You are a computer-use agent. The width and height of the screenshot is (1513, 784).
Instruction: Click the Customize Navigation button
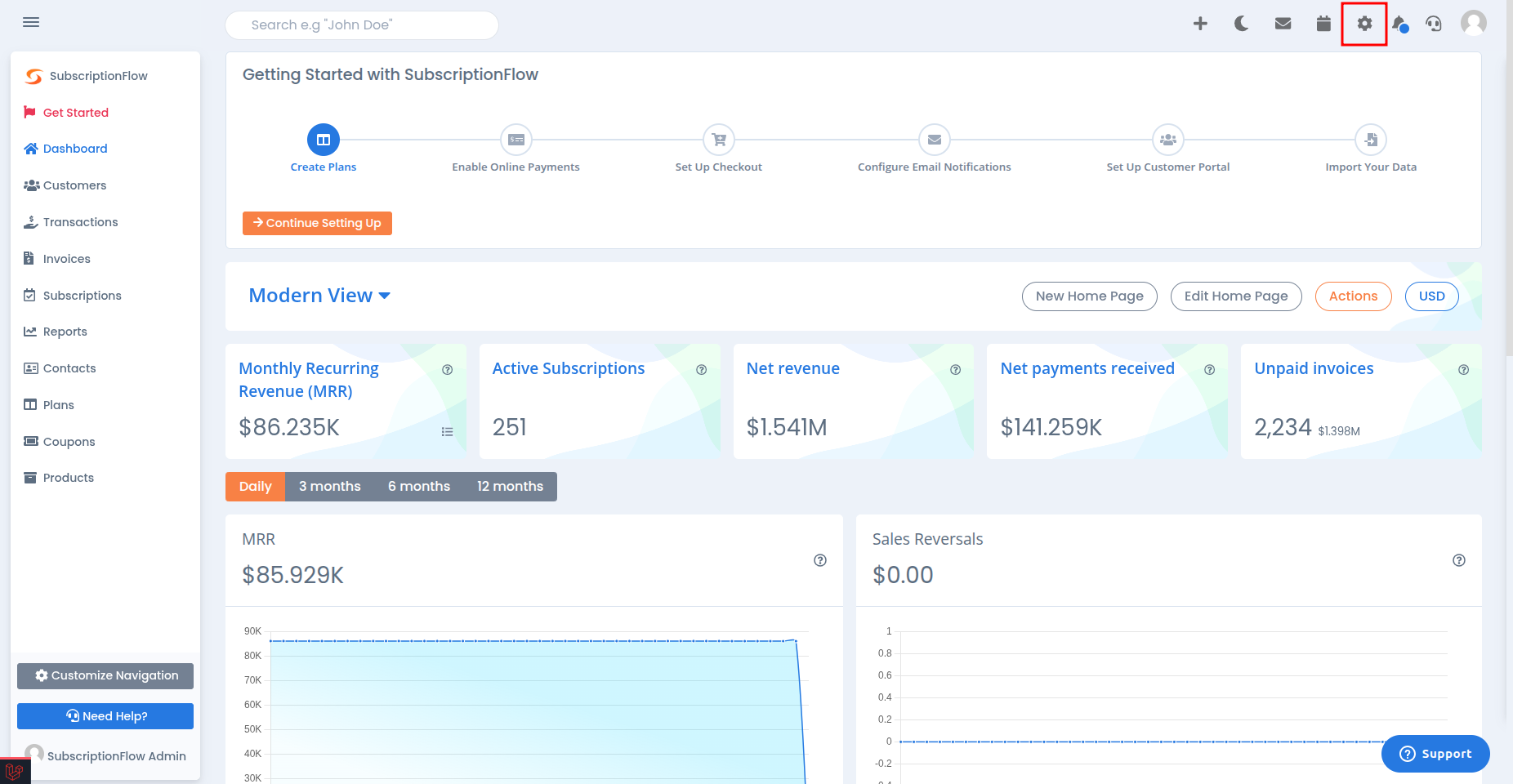tap(105, 675)
